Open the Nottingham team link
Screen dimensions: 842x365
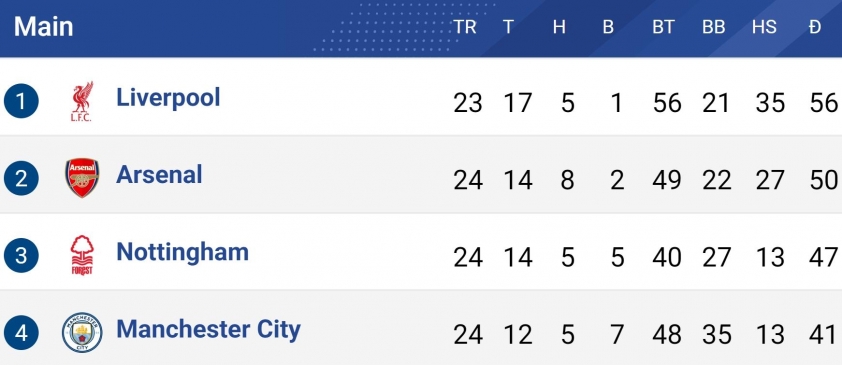pos(183,253)
